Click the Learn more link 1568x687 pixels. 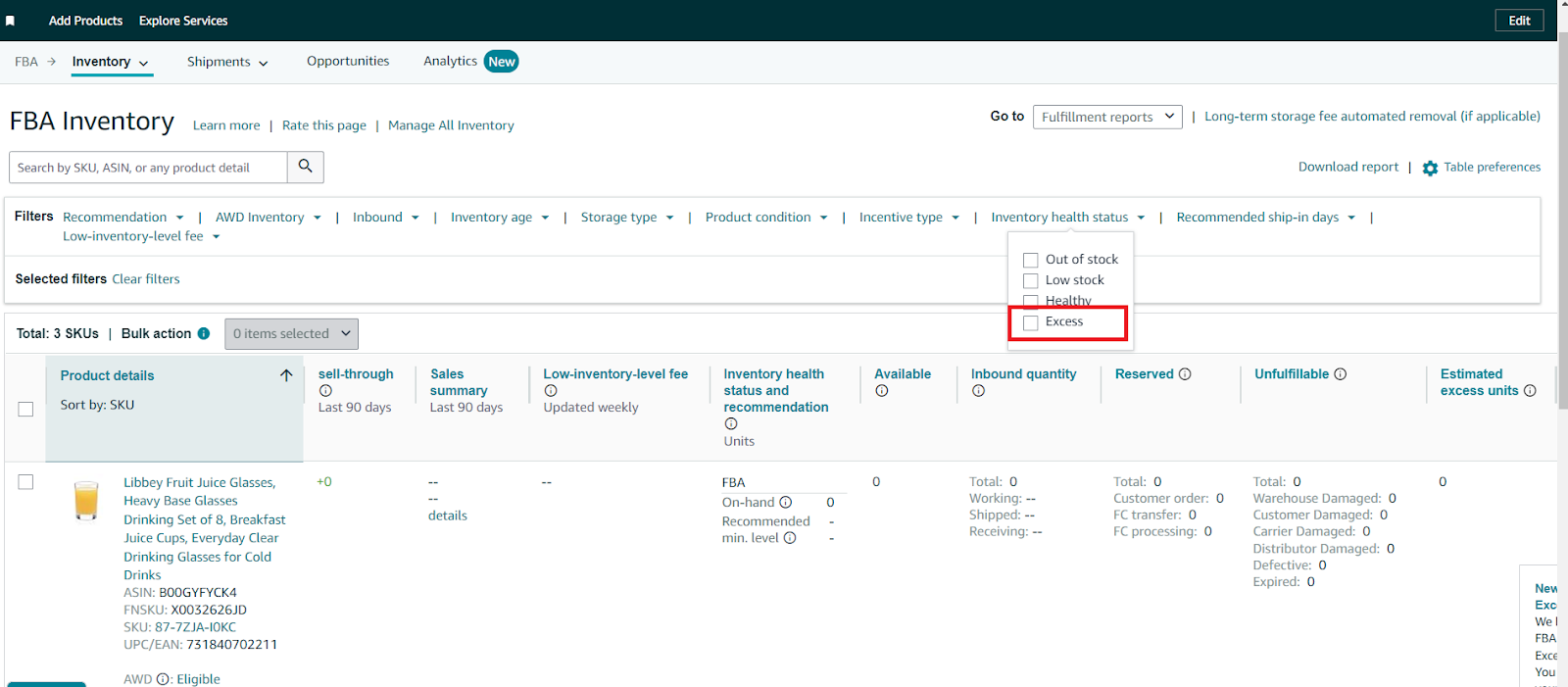point(226,125)
